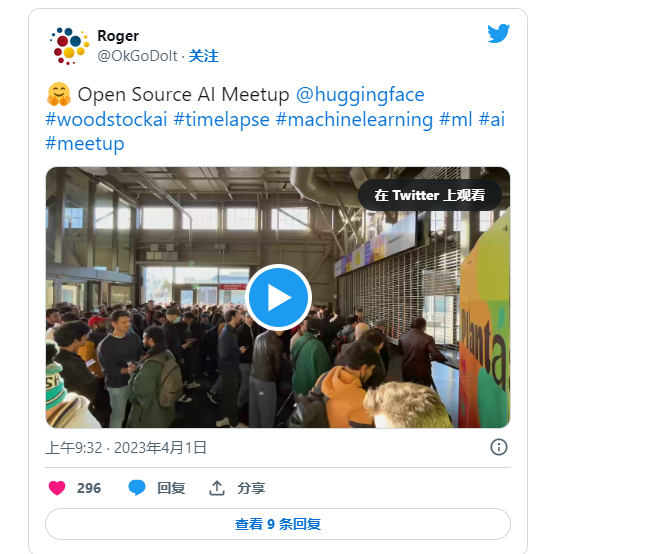Click the blue reply speech bubble icon
672x554 pixels.
coord(137,488)
